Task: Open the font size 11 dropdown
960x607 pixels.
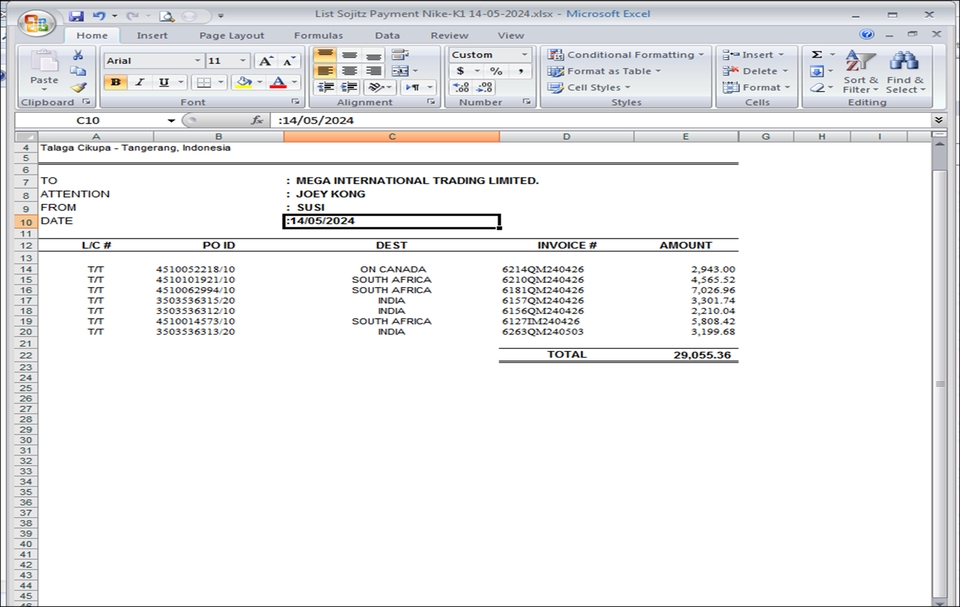Action: point(242,61)
